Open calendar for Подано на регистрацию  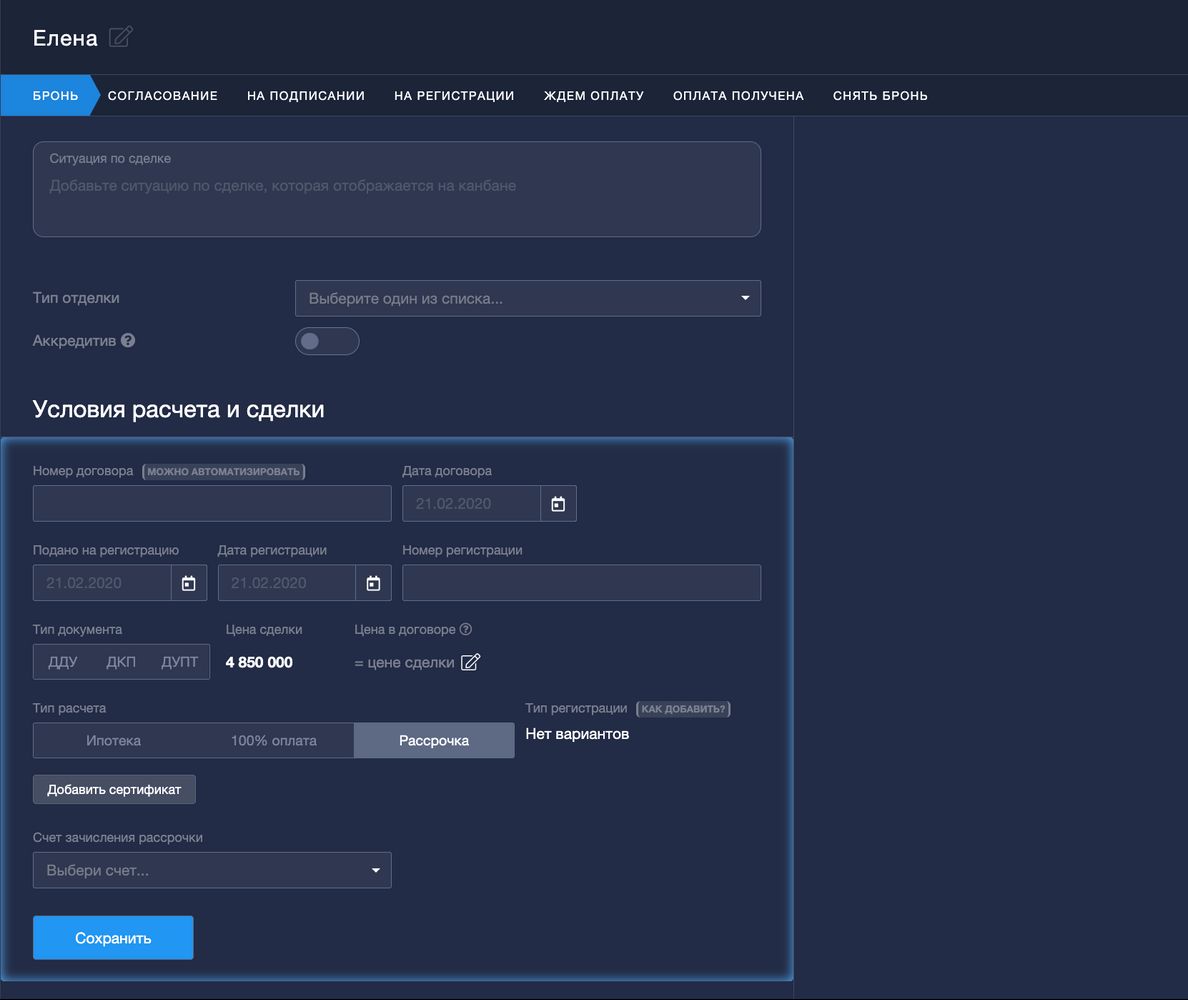[189, 583]
